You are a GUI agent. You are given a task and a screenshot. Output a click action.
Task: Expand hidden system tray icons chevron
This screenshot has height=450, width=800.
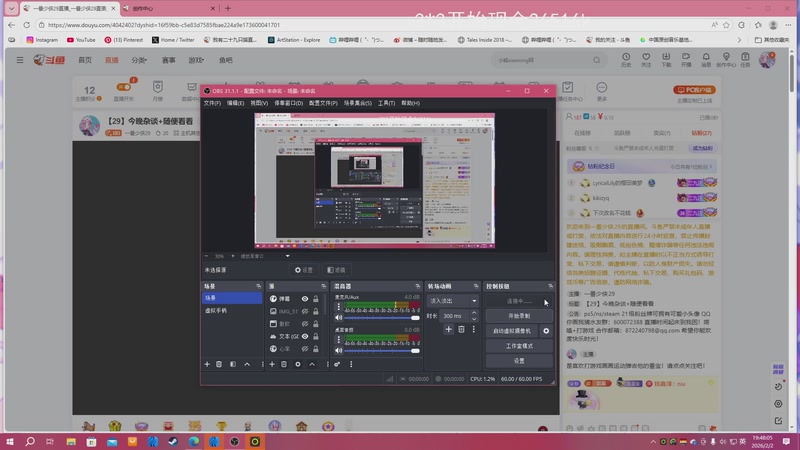(x=653, y=442)
